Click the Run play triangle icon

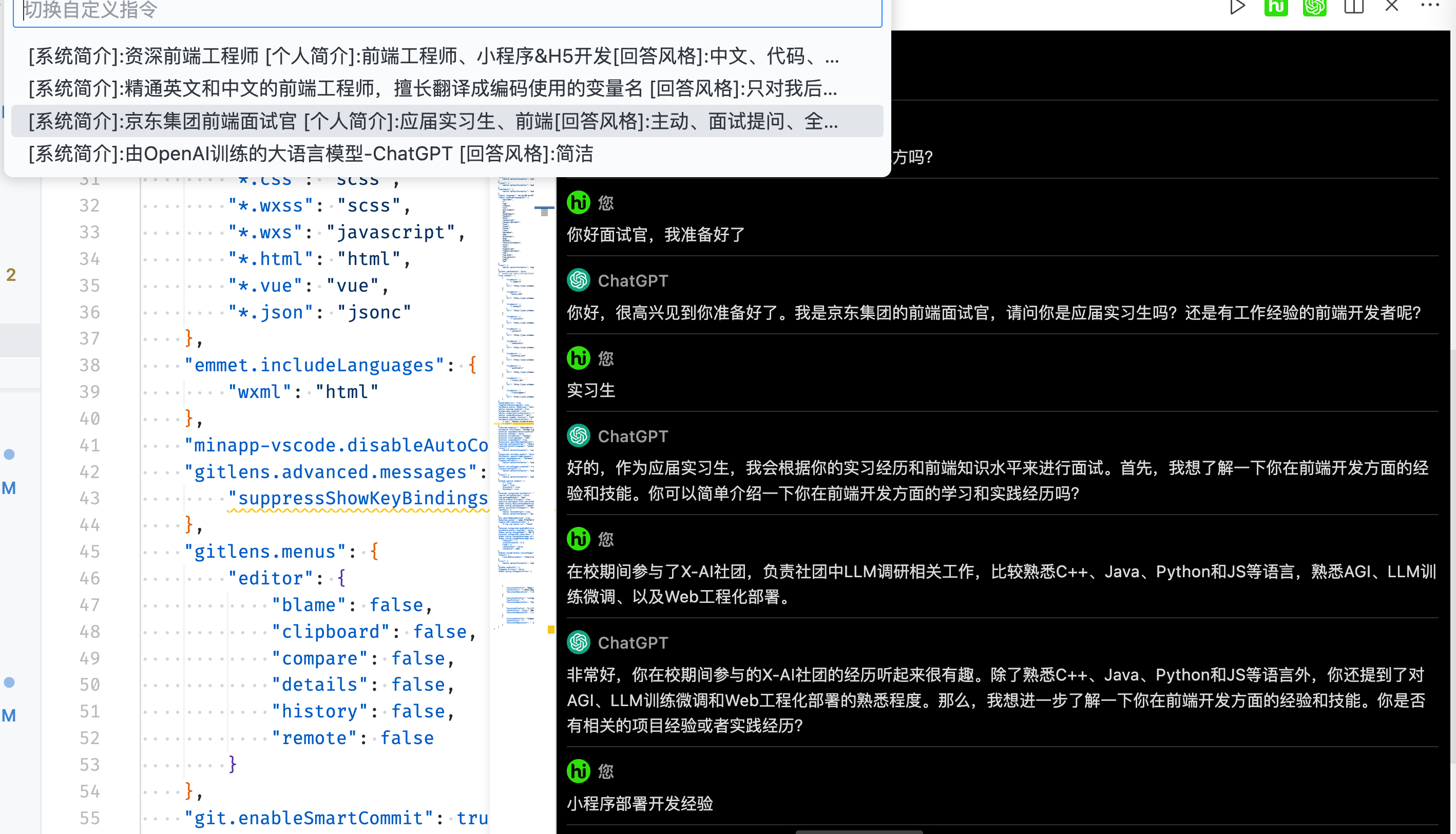[1237, 7]
